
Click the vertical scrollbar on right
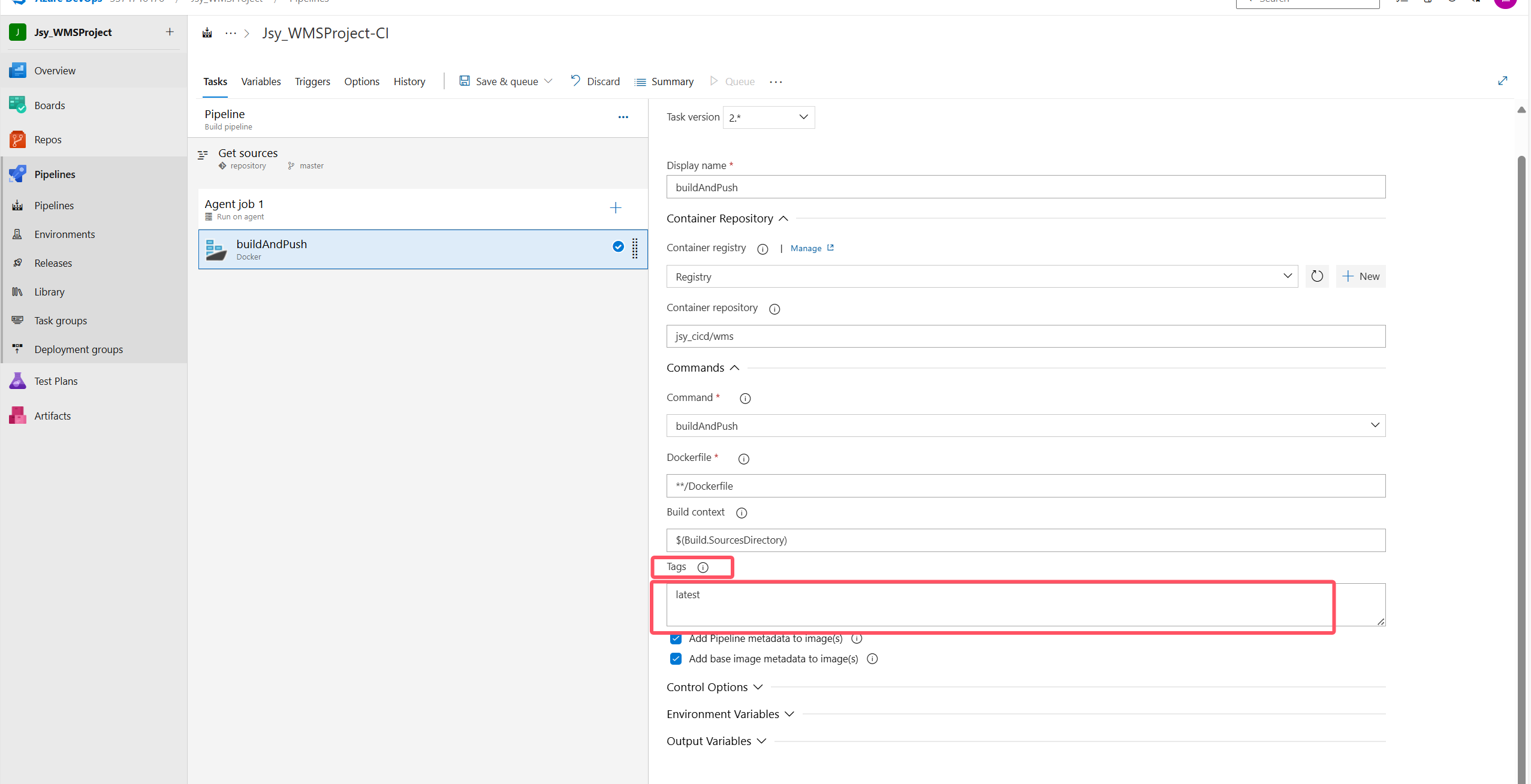[1521, 420]
